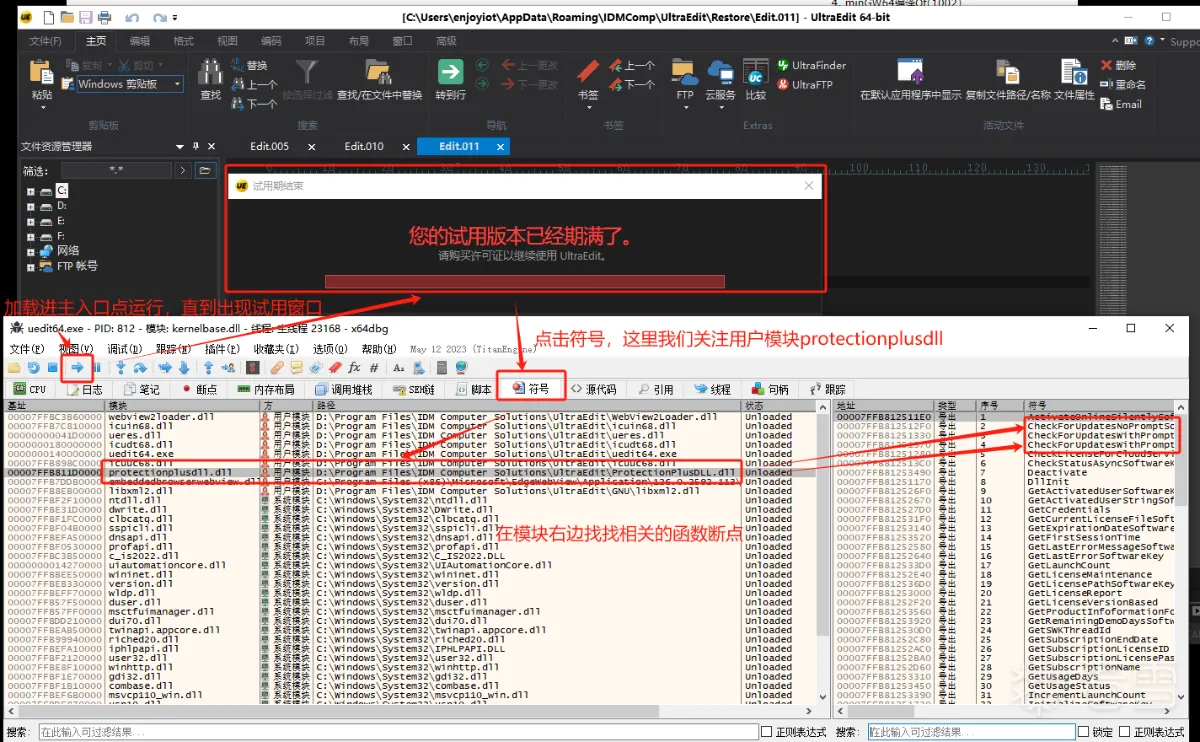Image resolution: width=1200 pixels, height=742 pixels.
Task: Click x64dbg Open file folder icon
Action: [x=14, y=367]
